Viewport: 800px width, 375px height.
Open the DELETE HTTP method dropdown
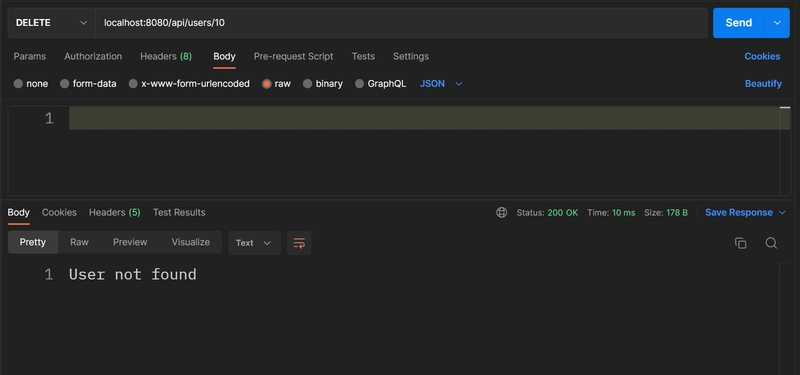[52, 23]
